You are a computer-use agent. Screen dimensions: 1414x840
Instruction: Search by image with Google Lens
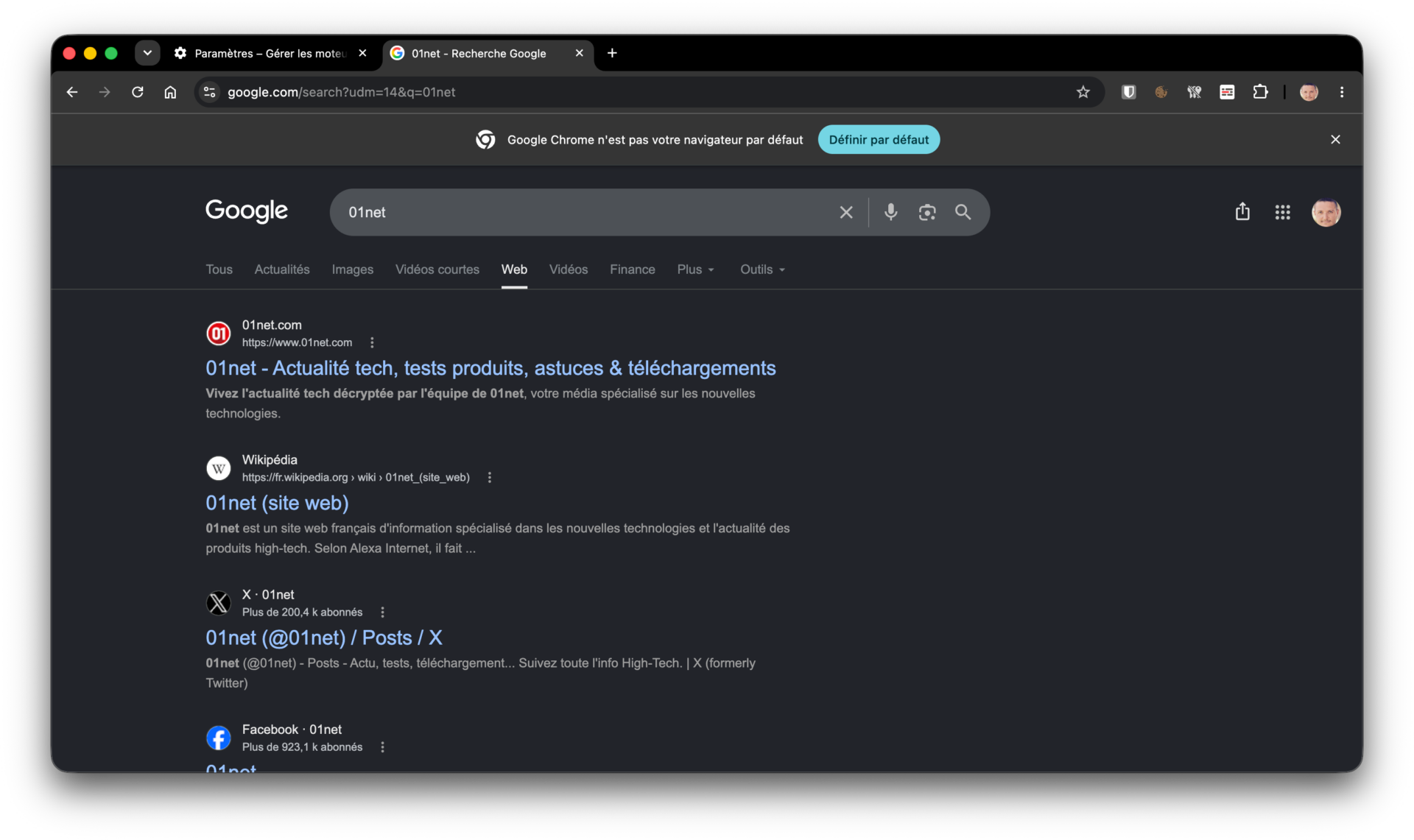927,212
